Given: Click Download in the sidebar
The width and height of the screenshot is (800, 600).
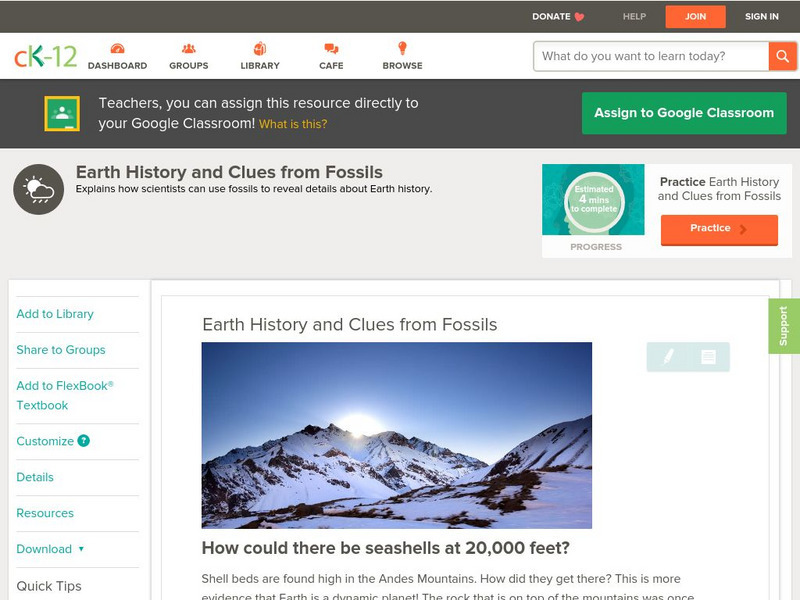Looking at the screenshot, I should (44, 549).
